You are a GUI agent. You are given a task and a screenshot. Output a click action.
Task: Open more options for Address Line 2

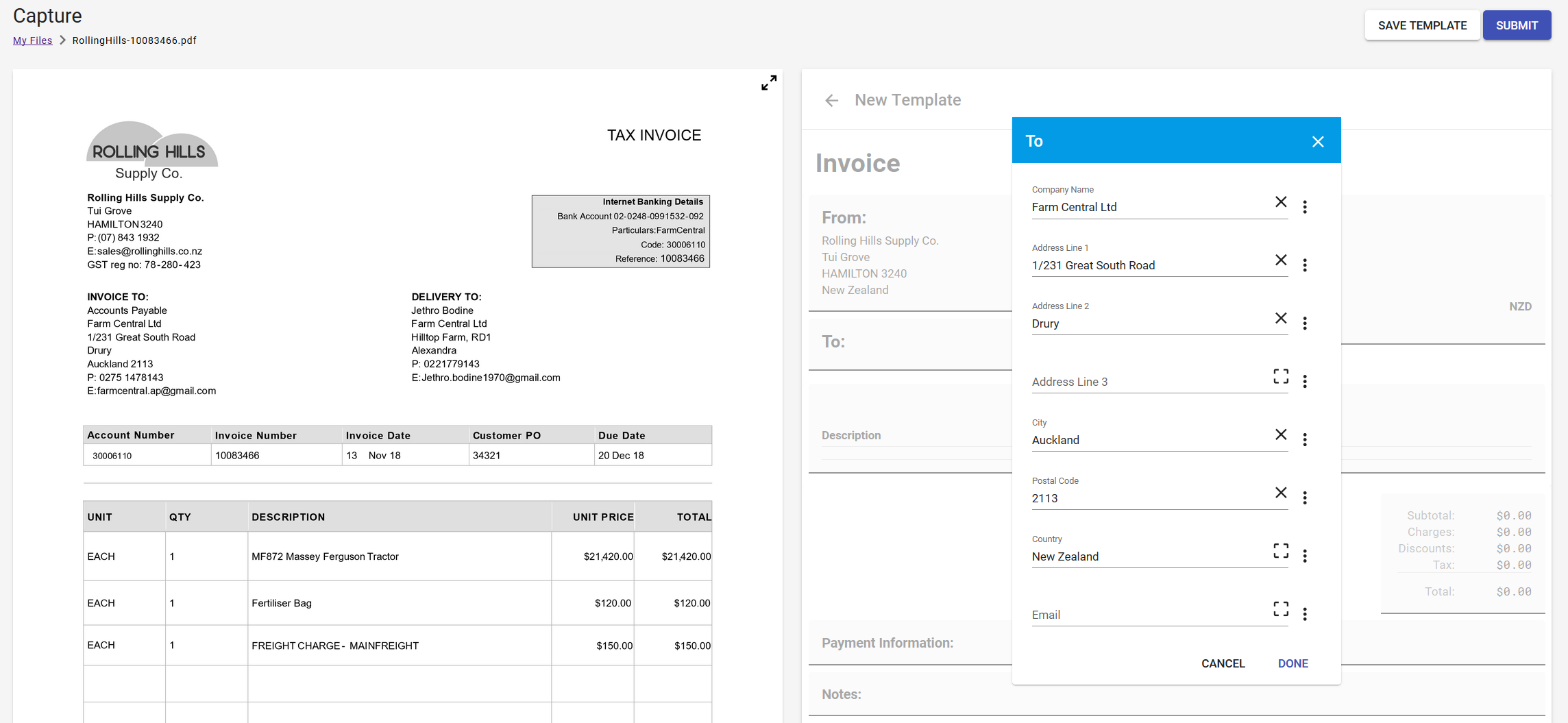pos(1305,323)
